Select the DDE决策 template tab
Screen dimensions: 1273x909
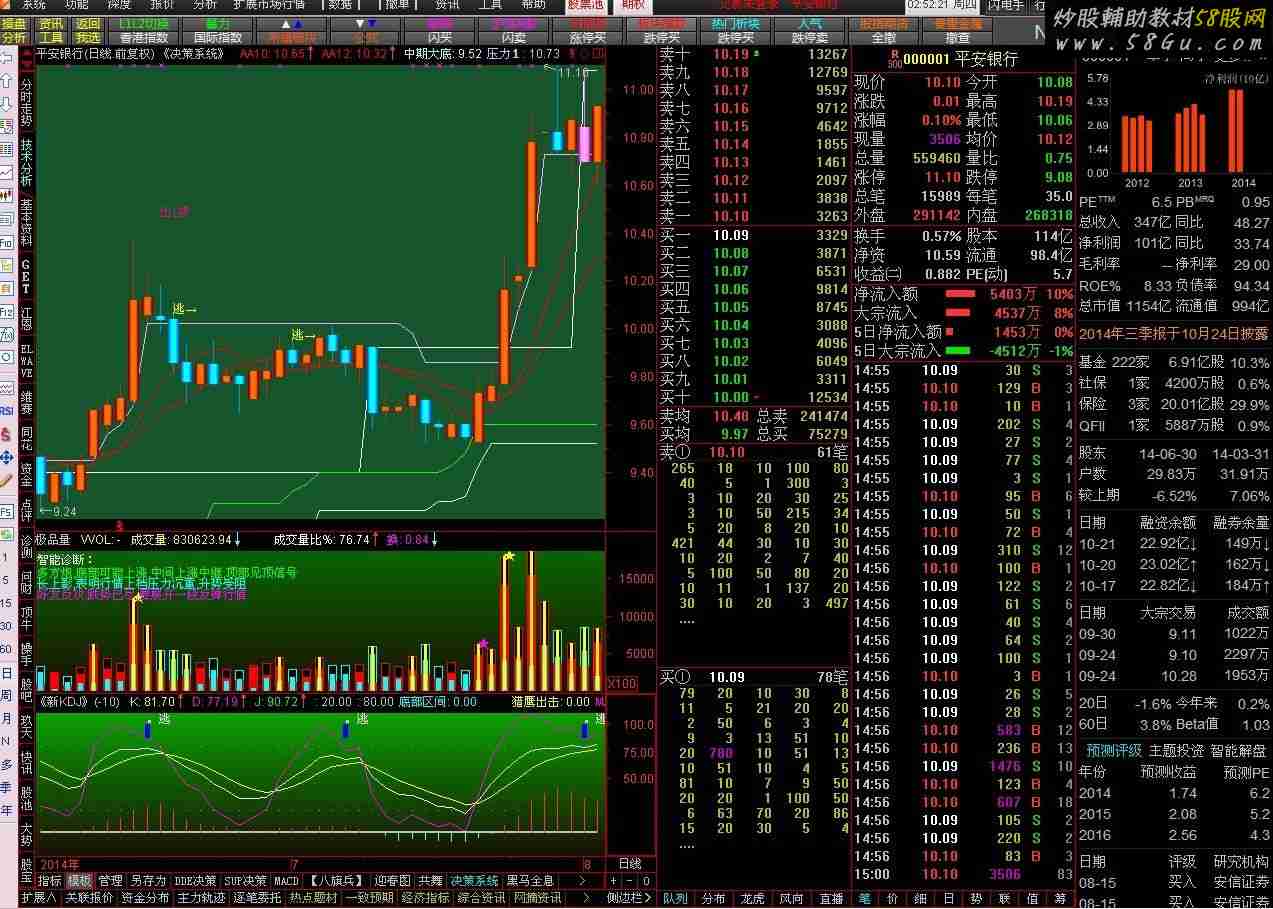click(x=195, y=881)
